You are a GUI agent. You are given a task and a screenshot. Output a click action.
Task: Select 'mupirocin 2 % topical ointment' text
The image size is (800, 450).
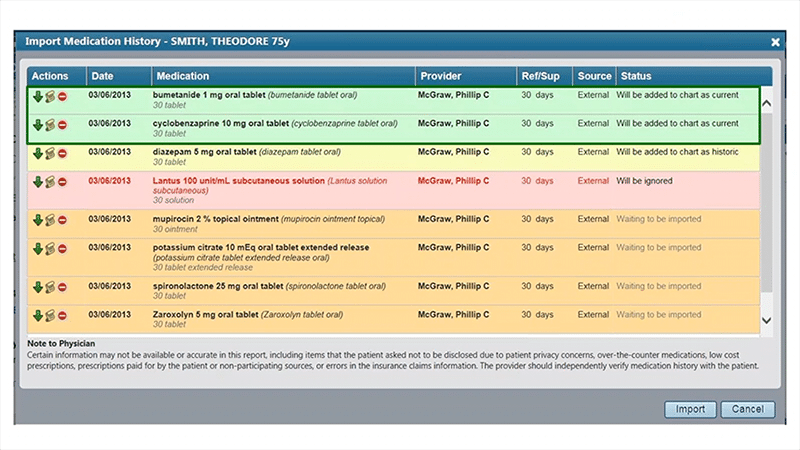point(215,219)
